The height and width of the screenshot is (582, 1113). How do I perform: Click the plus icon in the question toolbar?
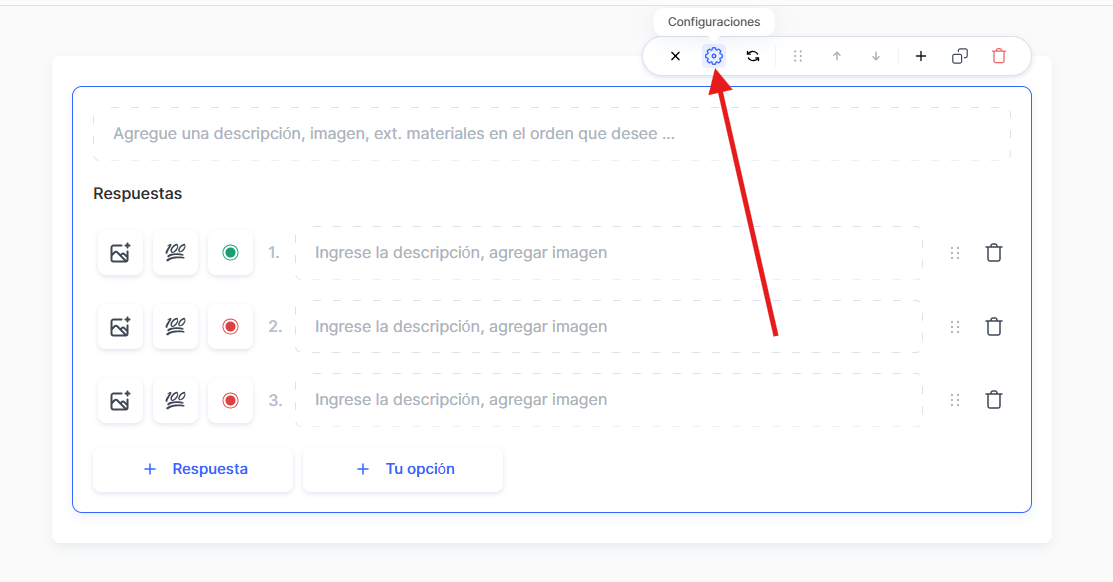[x=921, y=56]
